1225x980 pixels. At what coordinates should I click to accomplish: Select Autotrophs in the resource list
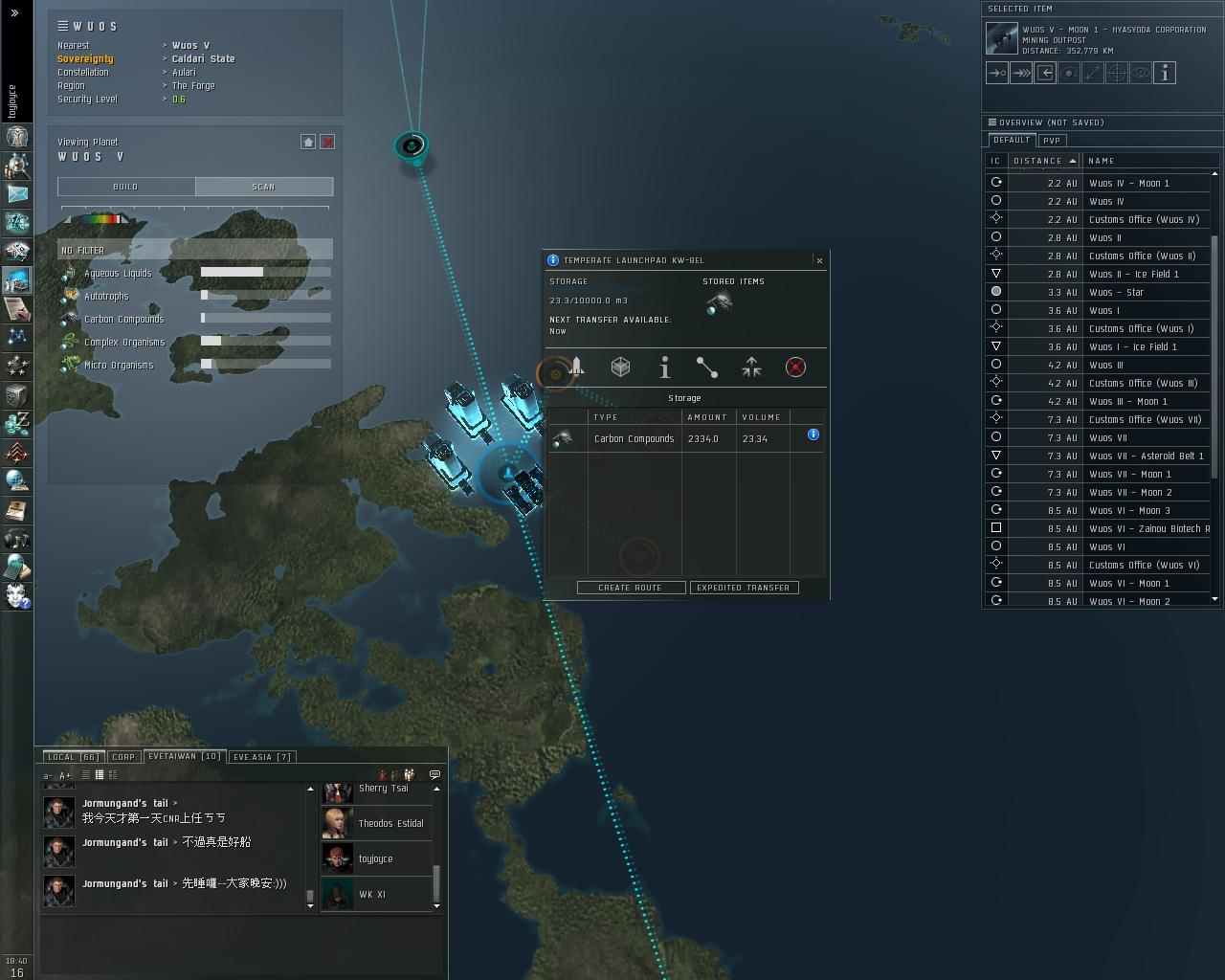pyautogui.click(x=106, y=296)
